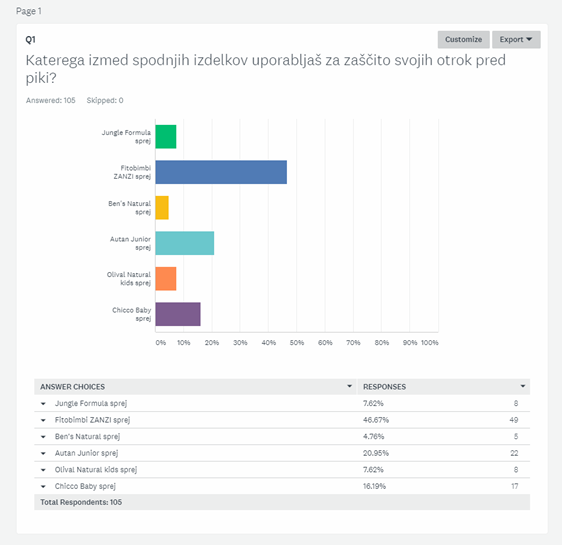Expand arrow beside Olival Natural kids sprej
This screenshot has width=562, height=545.
click(x=43, y=470)
